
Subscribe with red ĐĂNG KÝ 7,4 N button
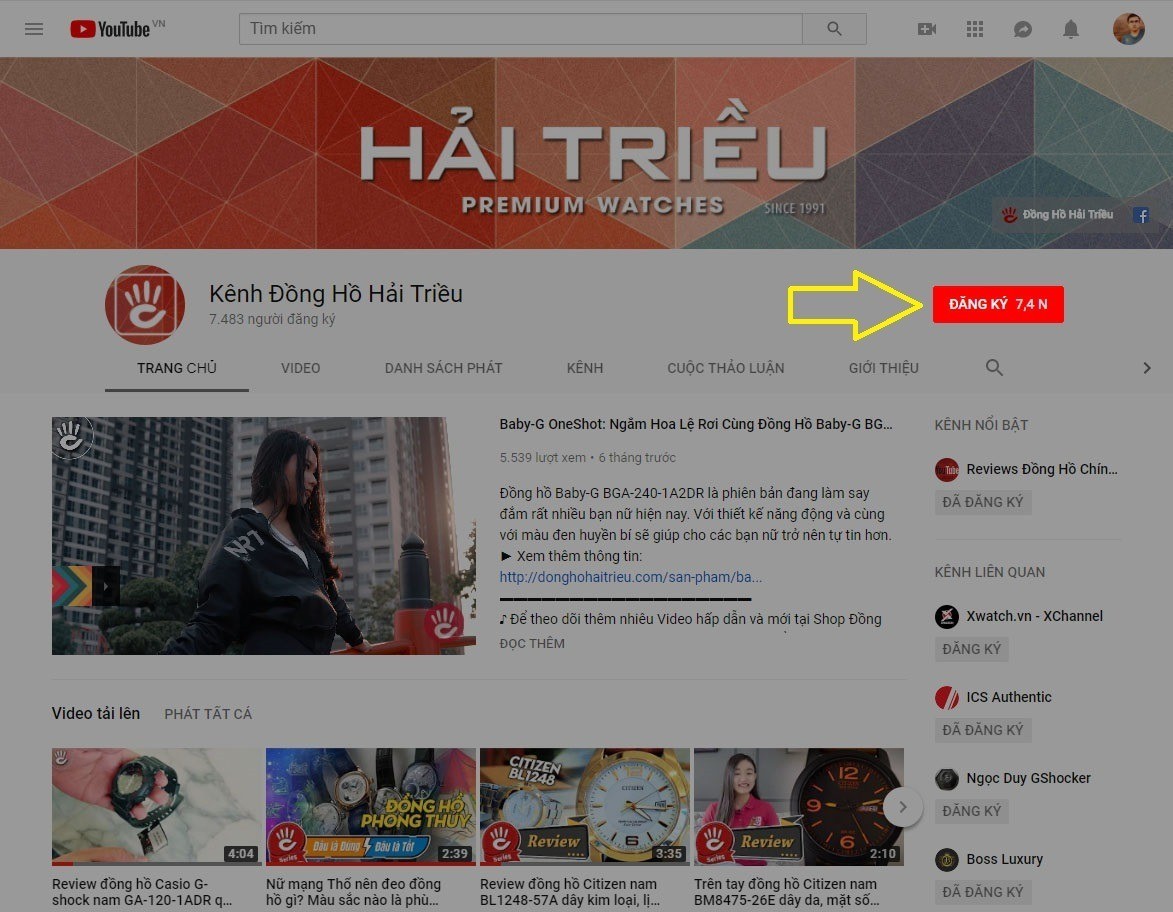pos(998,304)
